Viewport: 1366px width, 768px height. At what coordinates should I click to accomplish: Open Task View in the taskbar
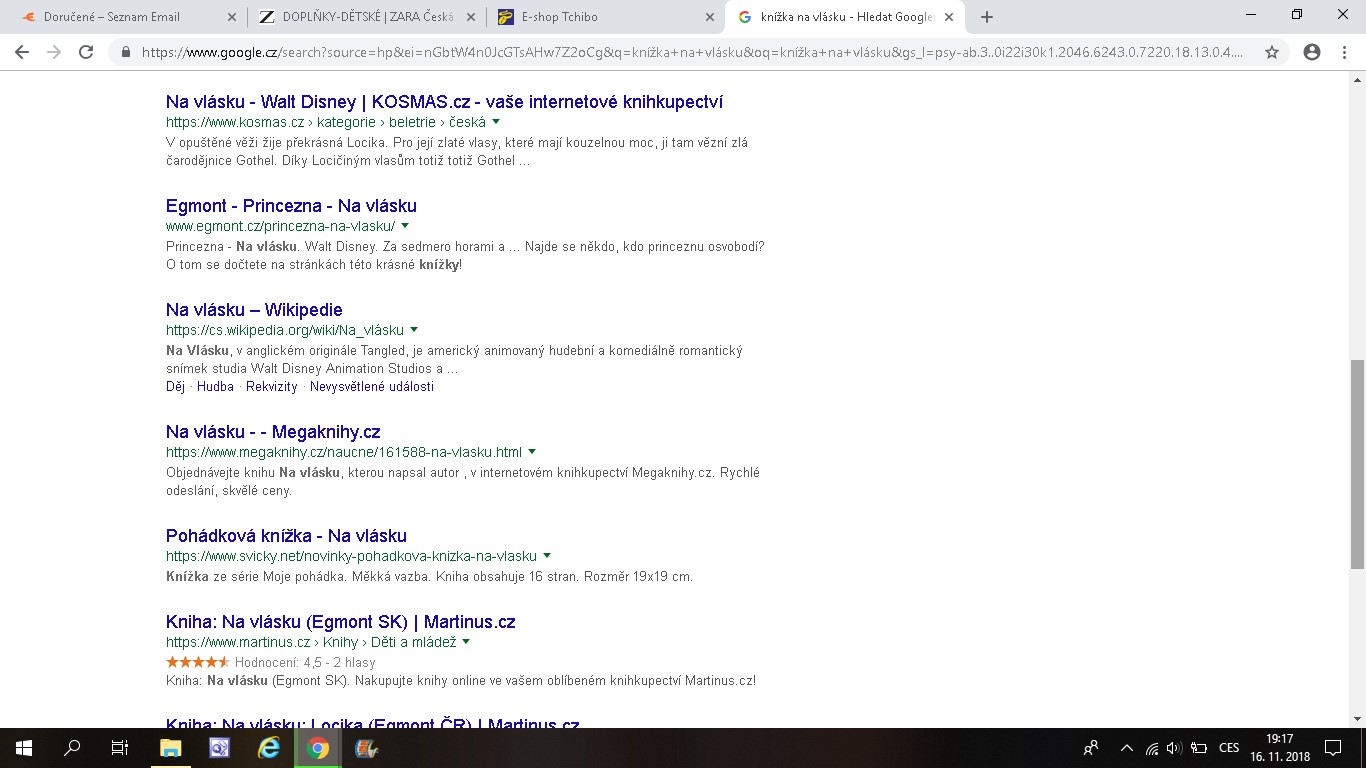(x=120, y=748)
